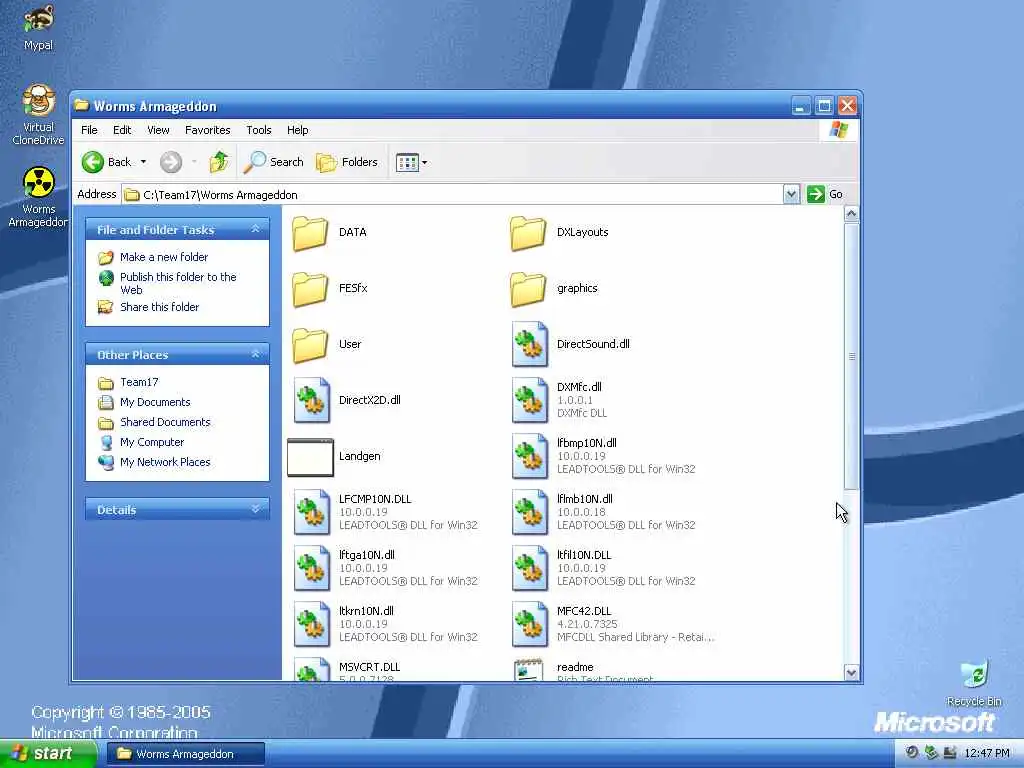
Task: Click the scrollbar up arrow
Action: pyautogui.click(x=851, y=214)
